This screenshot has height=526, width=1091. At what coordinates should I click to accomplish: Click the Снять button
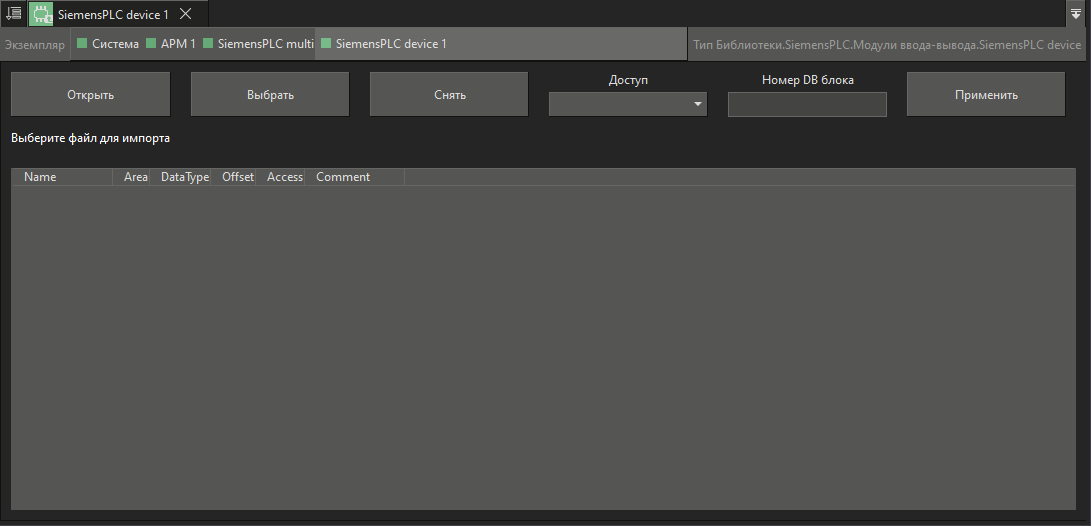click(x=449, y=95)
